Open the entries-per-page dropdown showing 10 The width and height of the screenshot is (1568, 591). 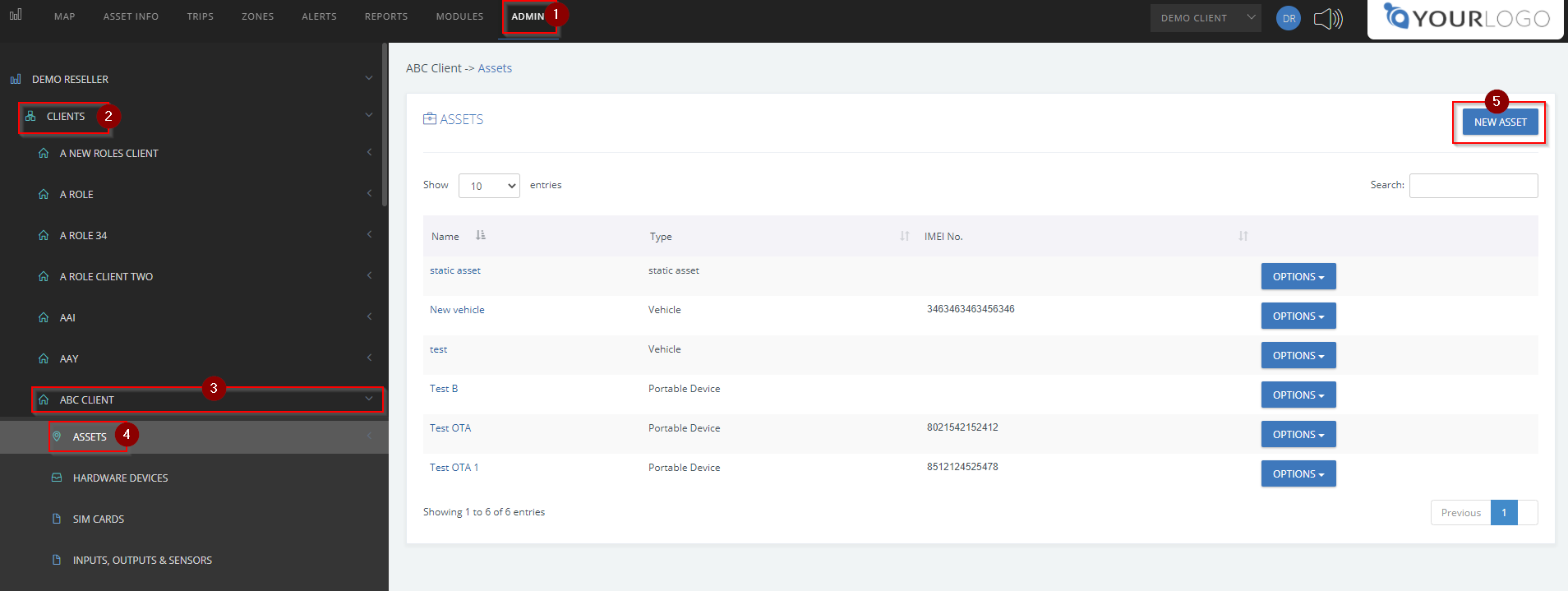(489, 186)
